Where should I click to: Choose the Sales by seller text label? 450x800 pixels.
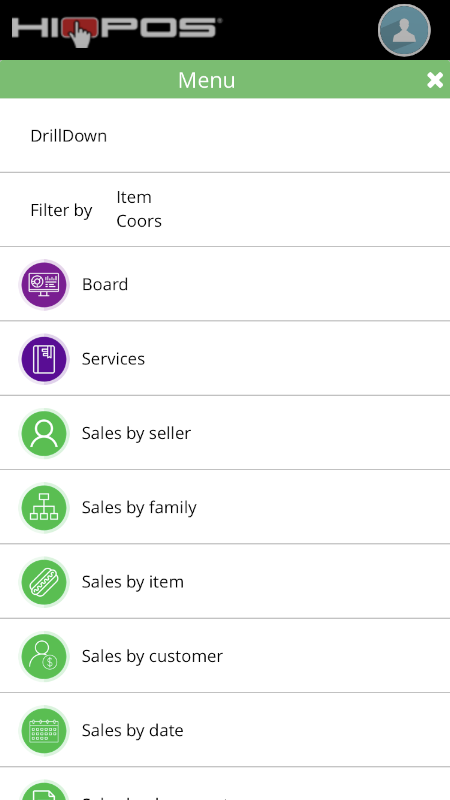click(136, 433)
